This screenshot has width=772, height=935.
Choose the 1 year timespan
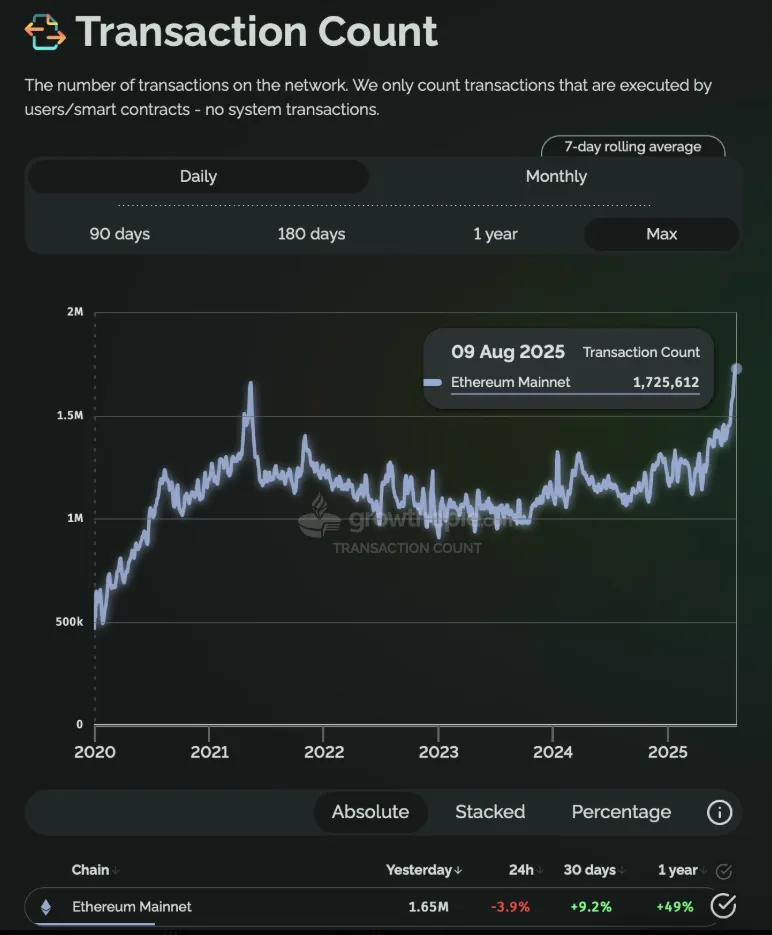495,234
